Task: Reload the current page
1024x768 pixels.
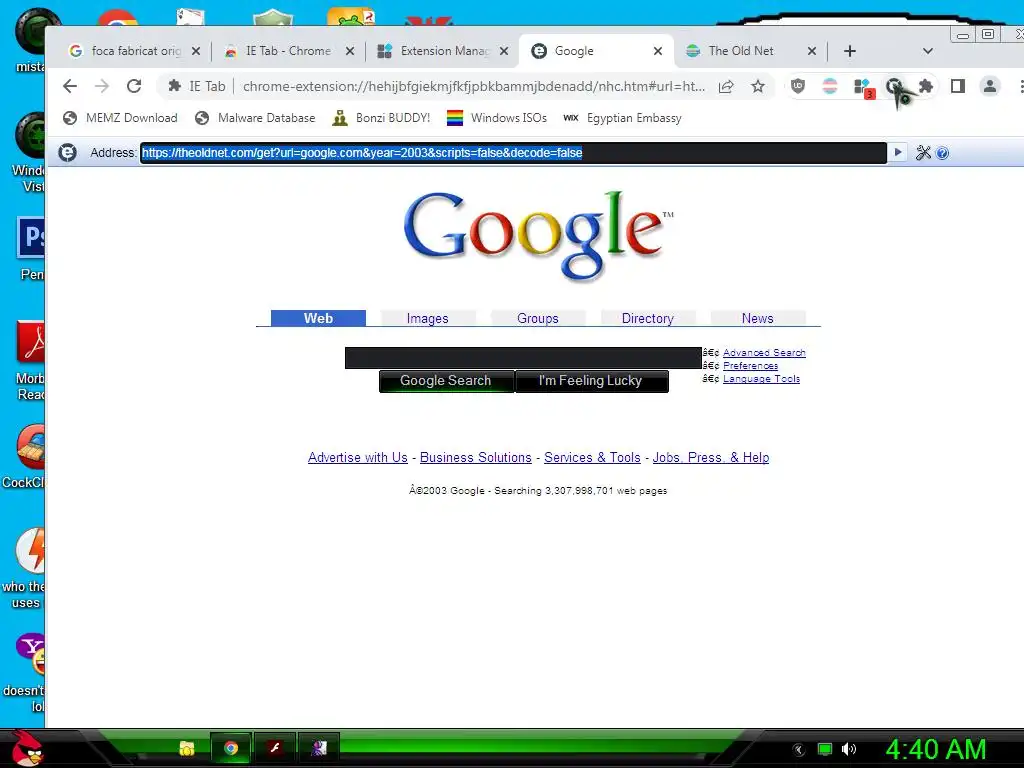Action: click(134, 86)
